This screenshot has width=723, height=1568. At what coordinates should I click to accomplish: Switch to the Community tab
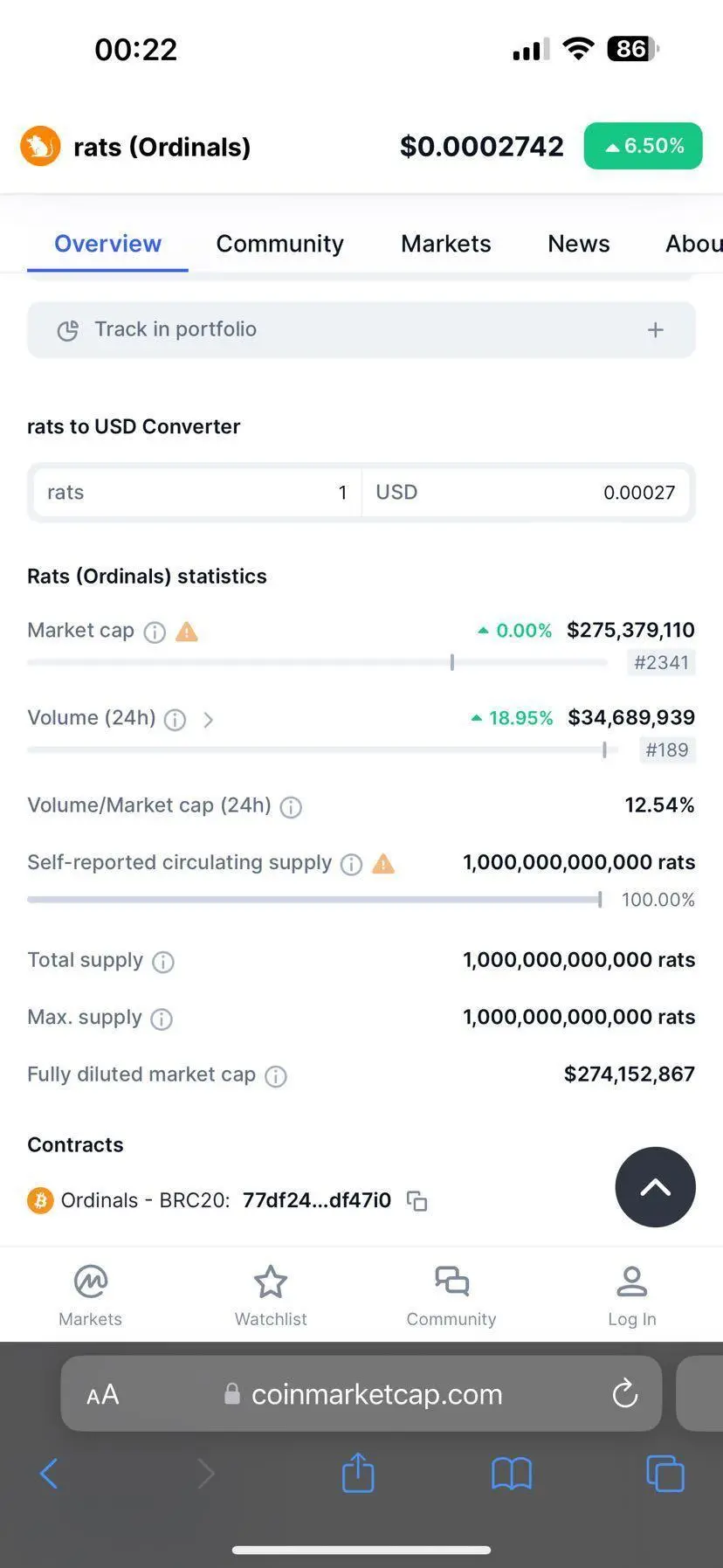pos(279,244)
